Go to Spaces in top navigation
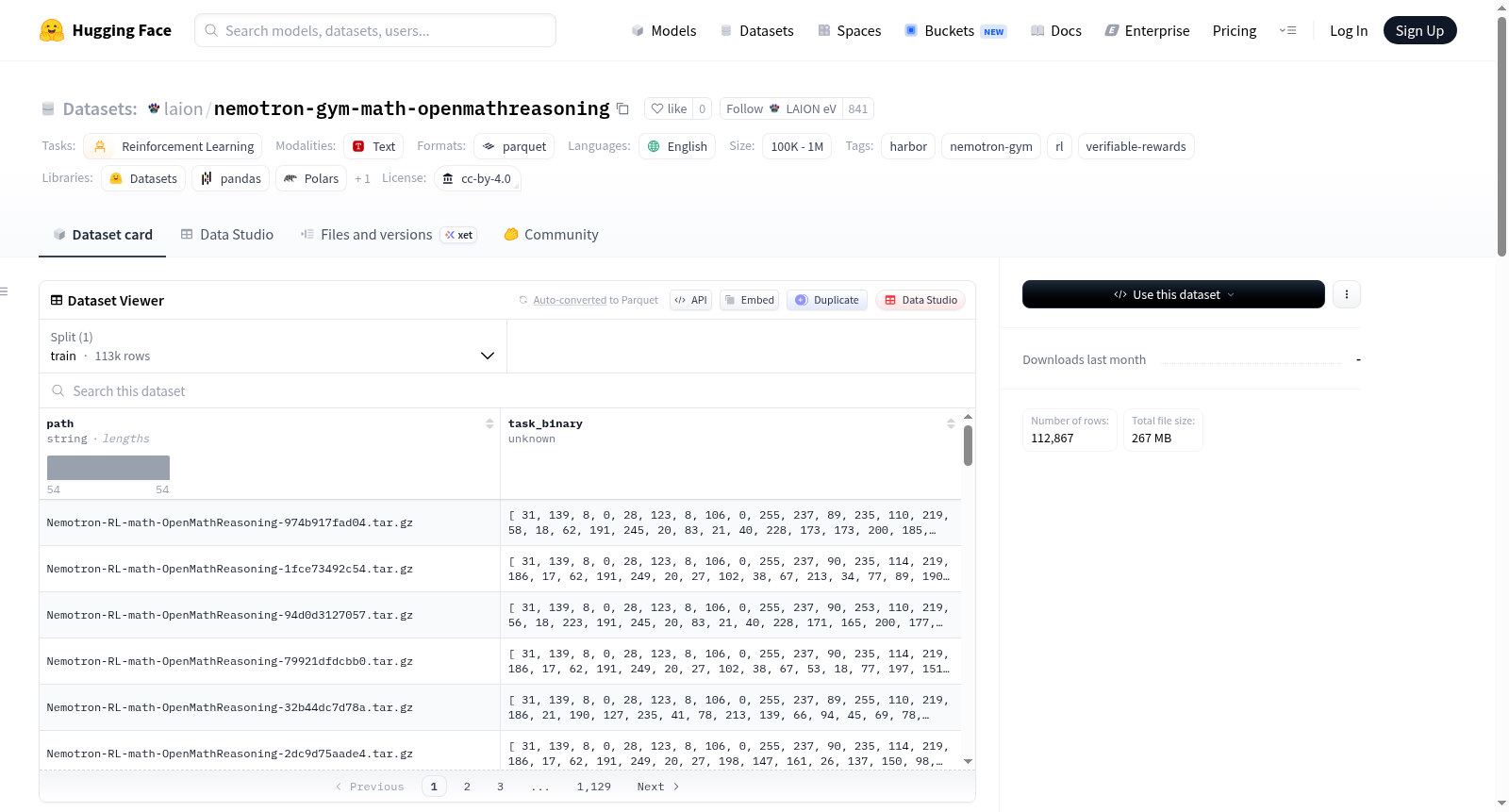Image resolution: width=1509 pixels, height=812 pixels. (x=849, y=30)
